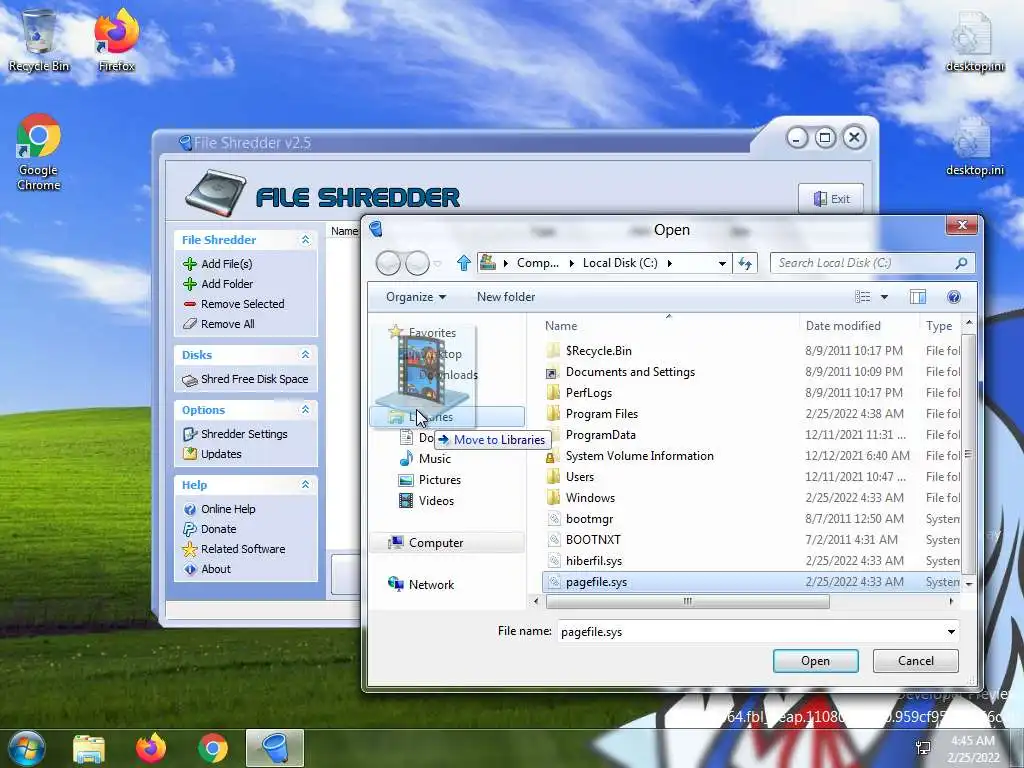
Task: Select the Google Chrome desktop icon
Action: pos(39,152)
